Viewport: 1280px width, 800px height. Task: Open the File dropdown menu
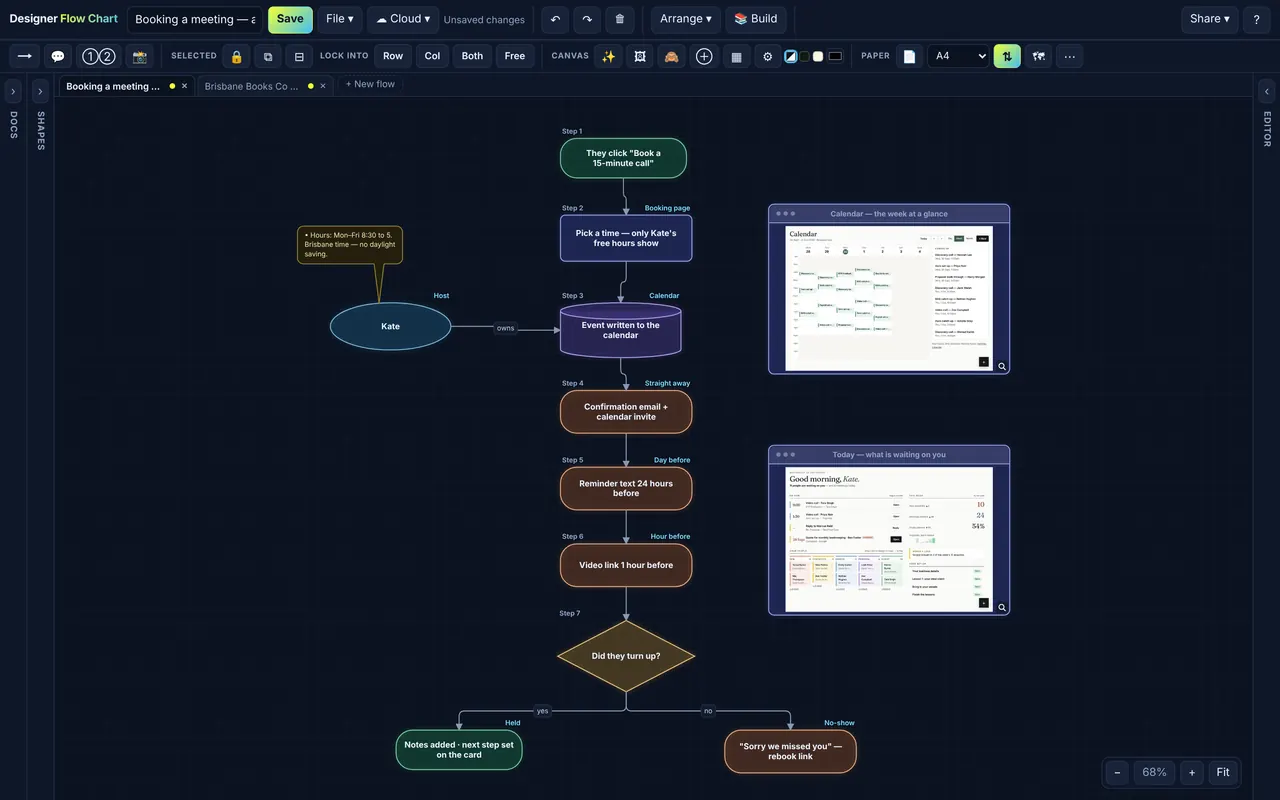[340, 19]
